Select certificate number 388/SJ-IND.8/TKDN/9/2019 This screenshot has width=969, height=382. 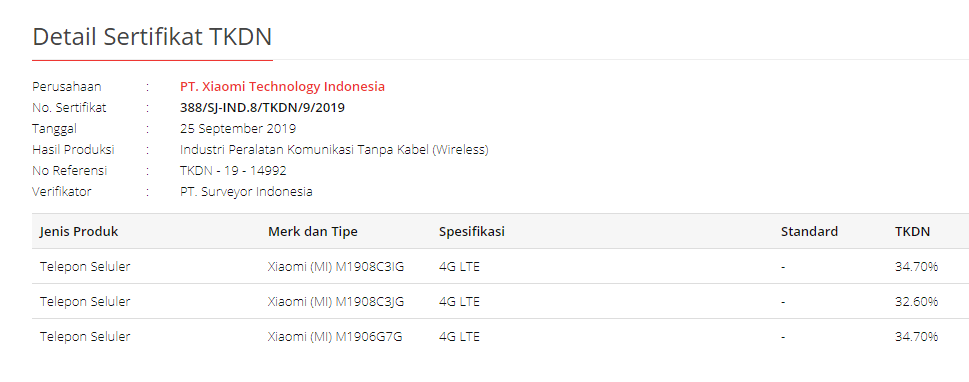(262, 108)
